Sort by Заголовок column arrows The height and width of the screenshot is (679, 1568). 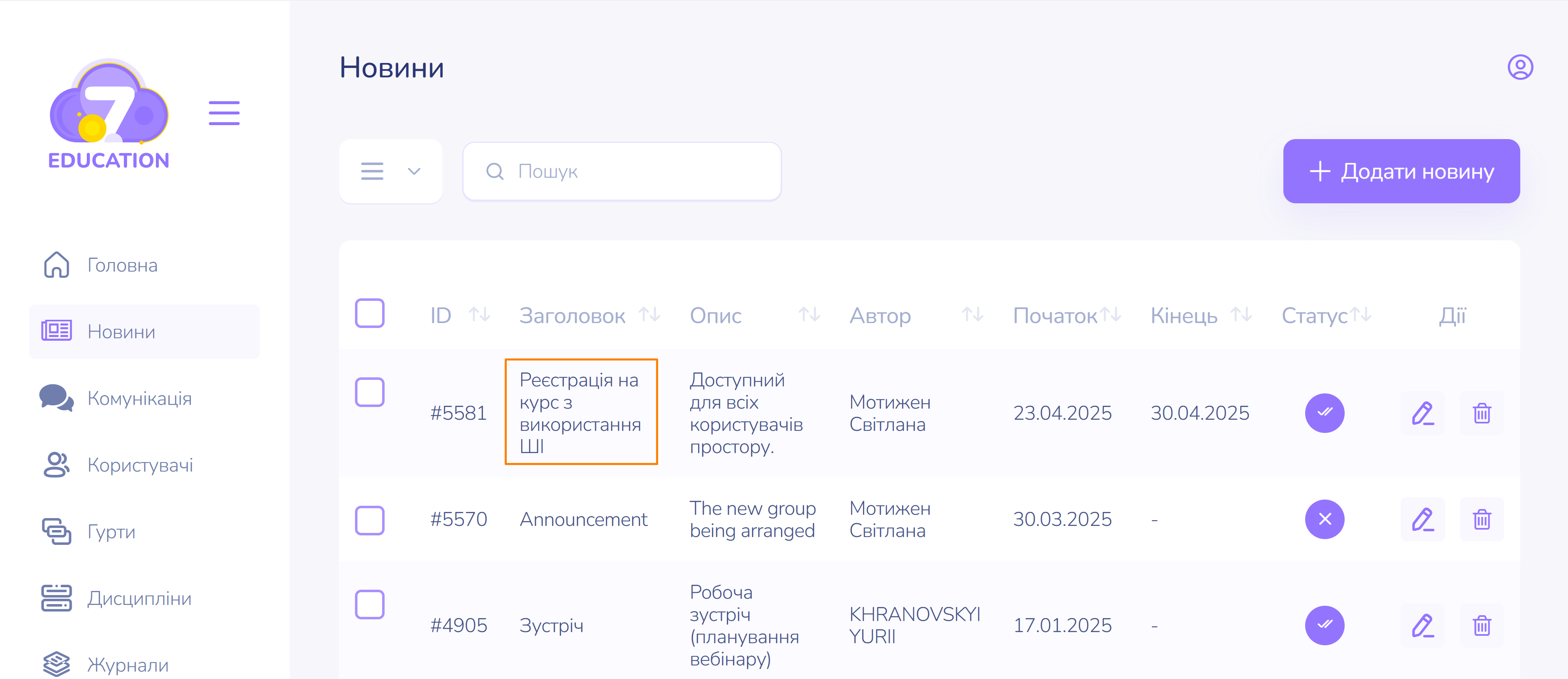click(649, 315)
